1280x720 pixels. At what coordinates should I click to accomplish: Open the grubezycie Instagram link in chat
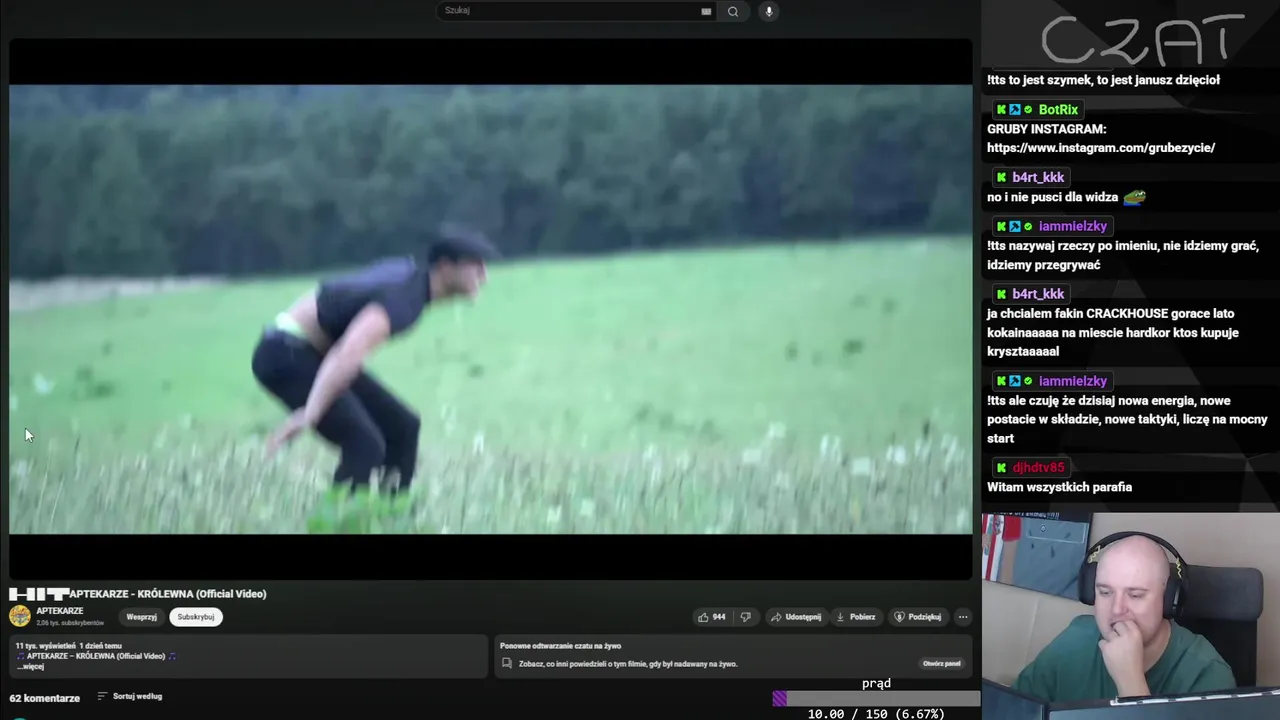click(x=1101, y=148)
